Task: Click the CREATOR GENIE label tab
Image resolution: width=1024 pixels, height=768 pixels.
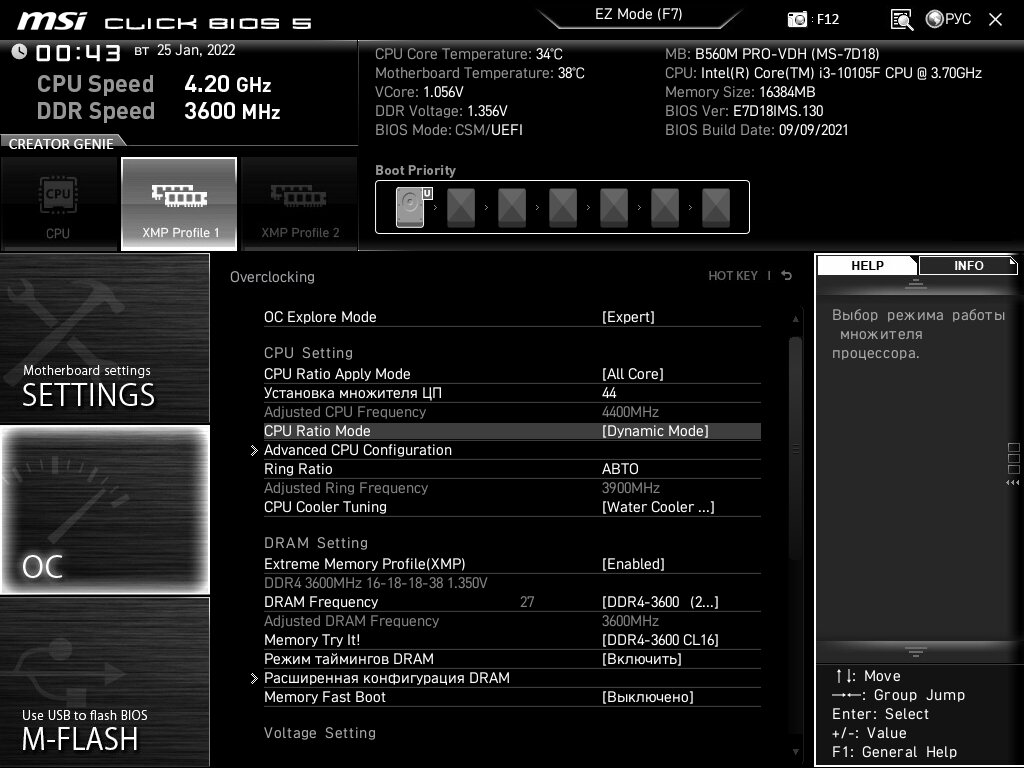Action: click(x=61, y=144)
